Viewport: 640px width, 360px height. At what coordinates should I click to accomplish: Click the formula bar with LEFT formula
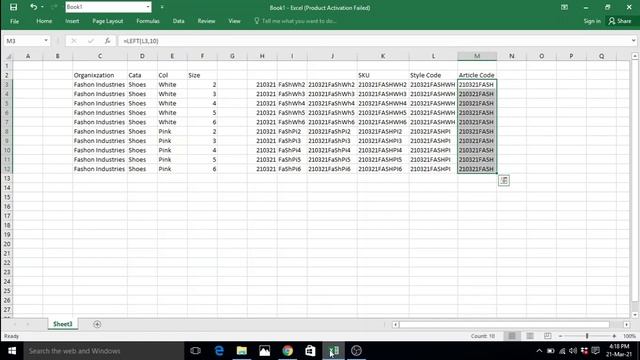click(x=375, y=41)
